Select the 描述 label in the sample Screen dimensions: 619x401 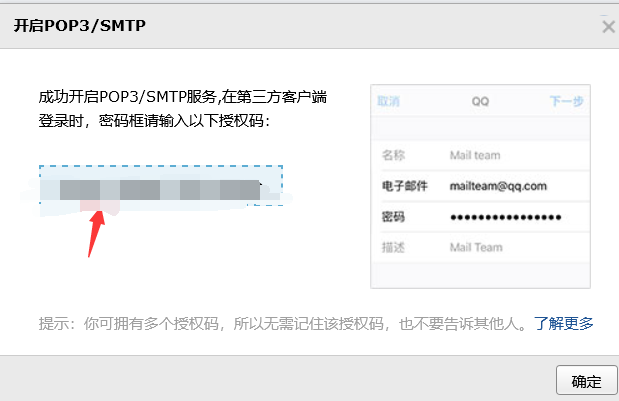coord(394,247)
